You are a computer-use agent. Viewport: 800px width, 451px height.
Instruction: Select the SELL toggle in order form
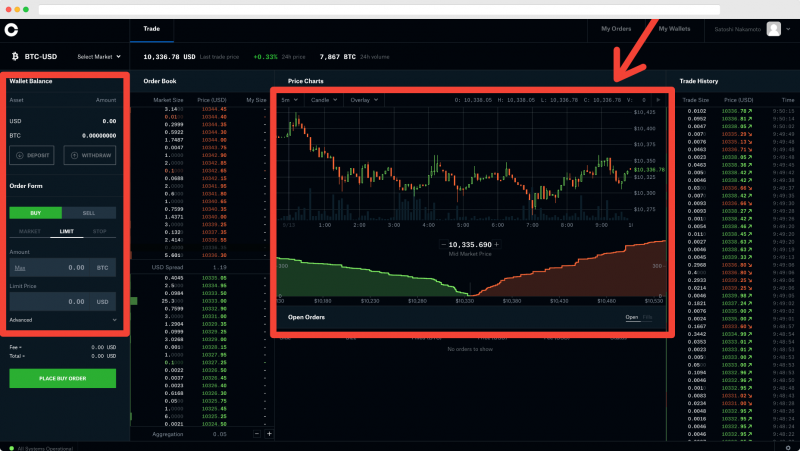coord(89,213)
